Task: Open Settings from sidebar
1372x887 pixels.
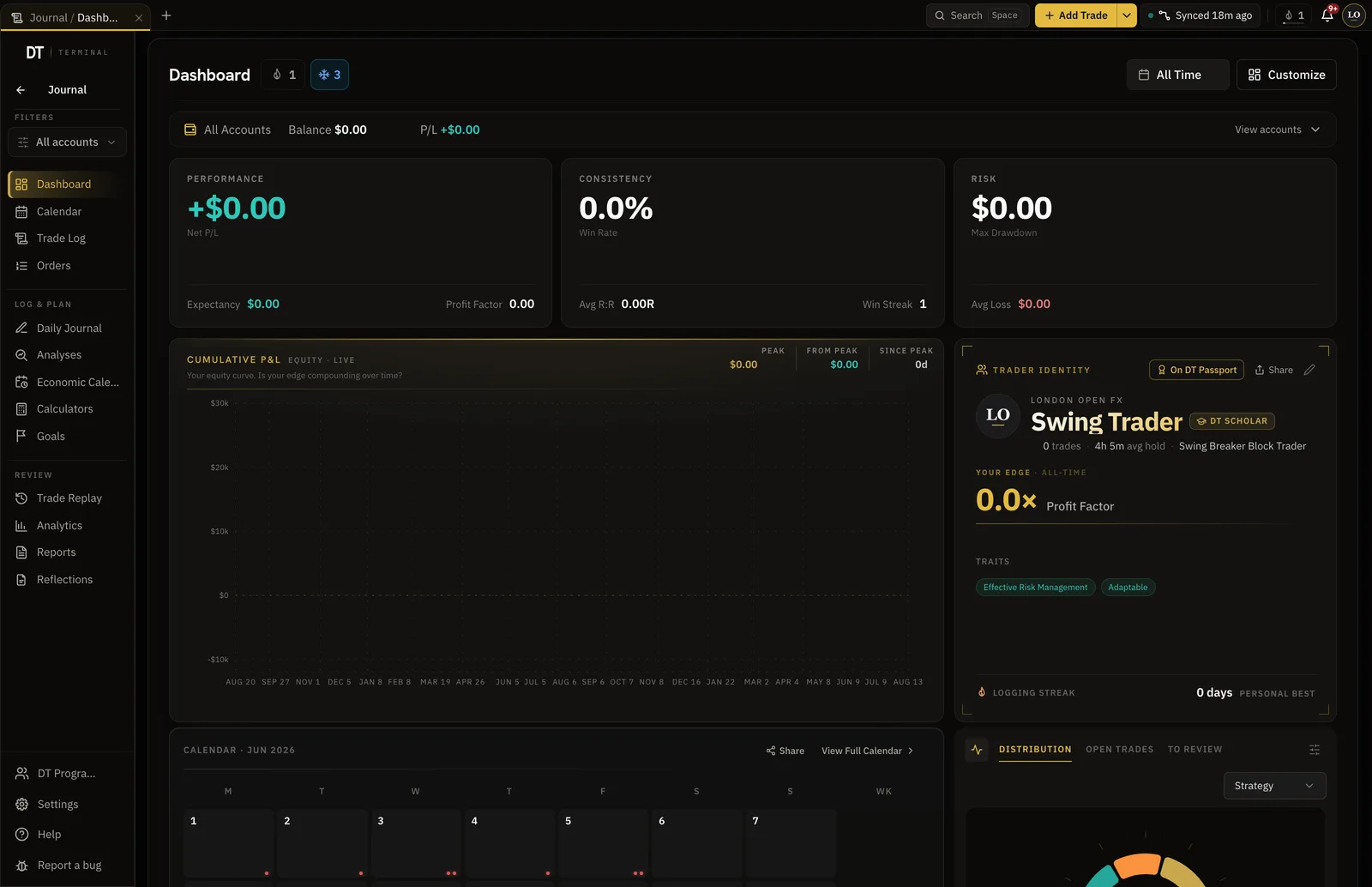Action: pyautogui.click(x=67, y=805)
